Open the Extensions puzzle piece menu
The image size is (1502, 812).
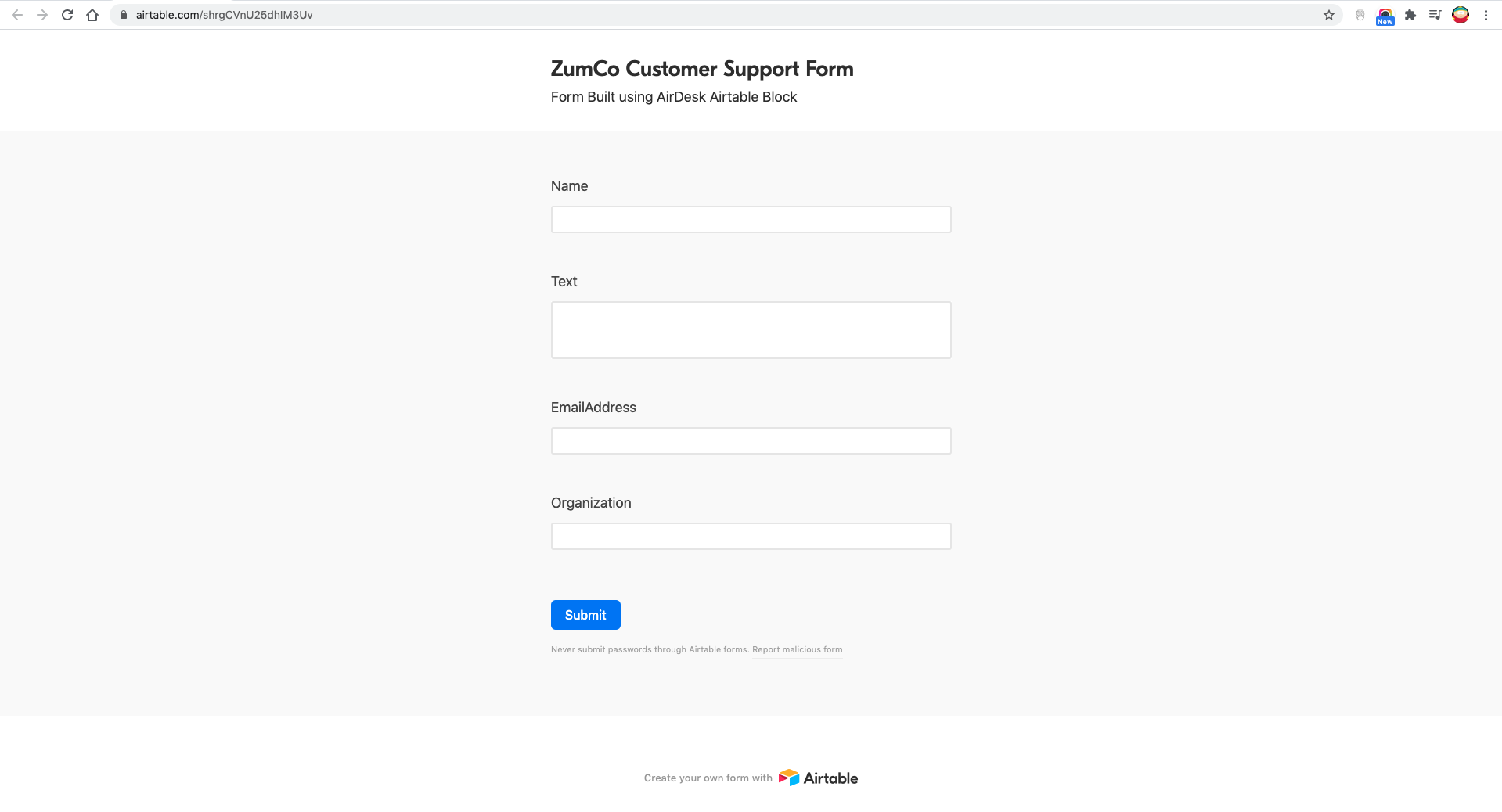(x=1410, y=15)
